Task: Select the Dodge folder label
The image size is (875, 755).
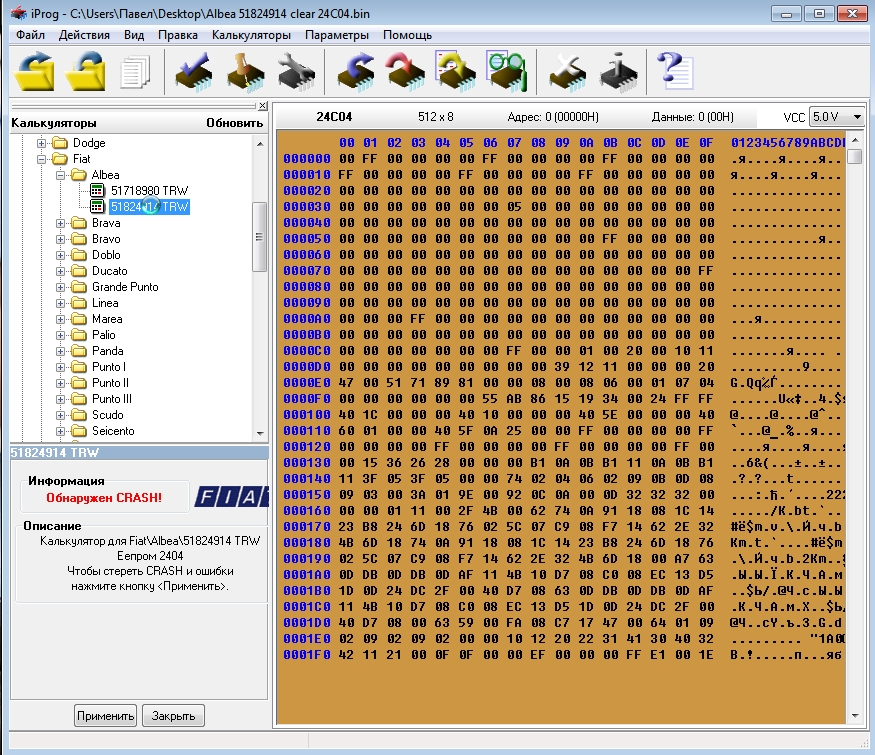Action: pyautogui.click(x=89, y=143)
